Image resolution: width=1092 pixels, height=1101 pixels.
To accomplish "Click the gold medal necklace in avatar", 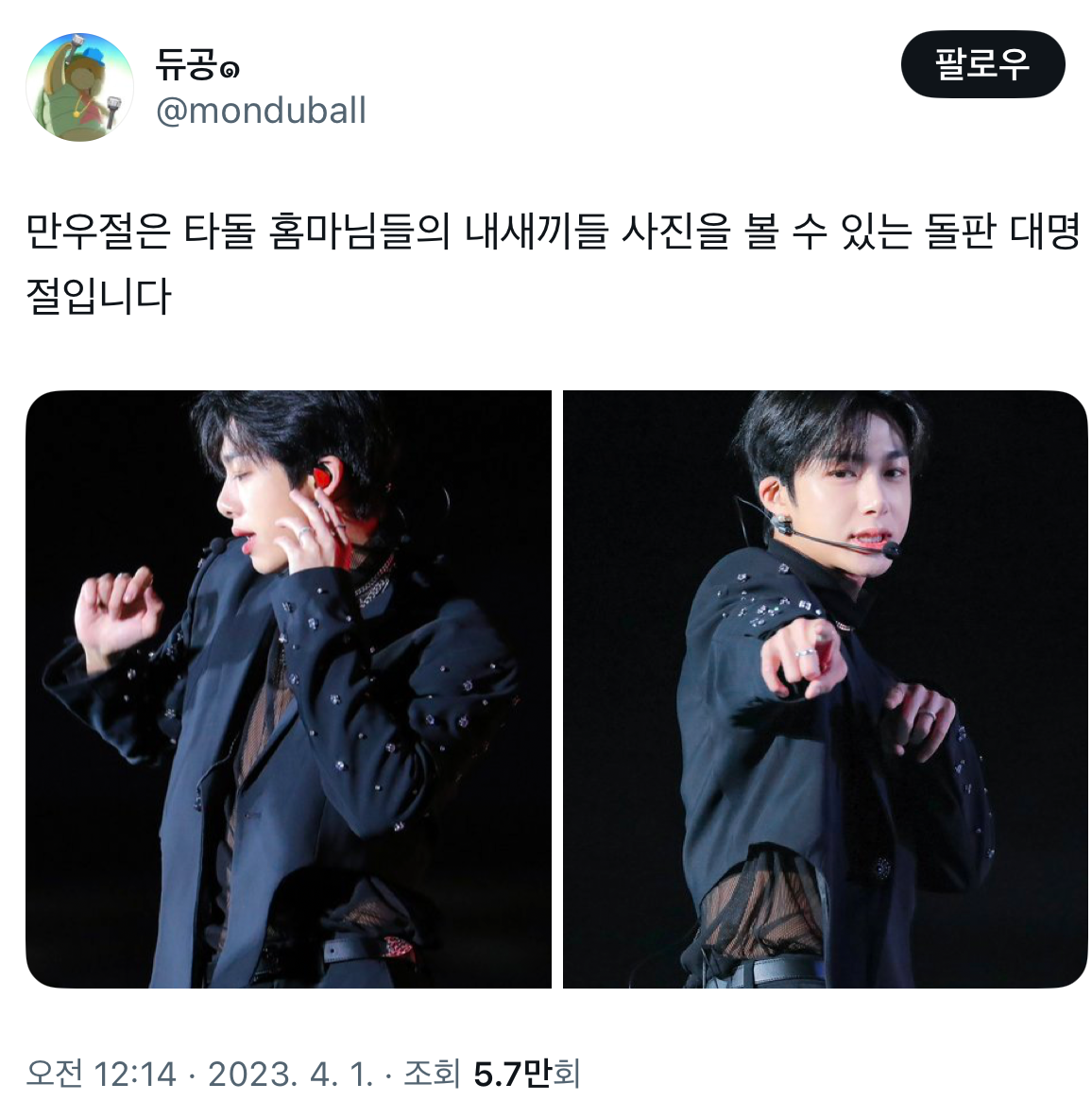I will pos(77,112).
